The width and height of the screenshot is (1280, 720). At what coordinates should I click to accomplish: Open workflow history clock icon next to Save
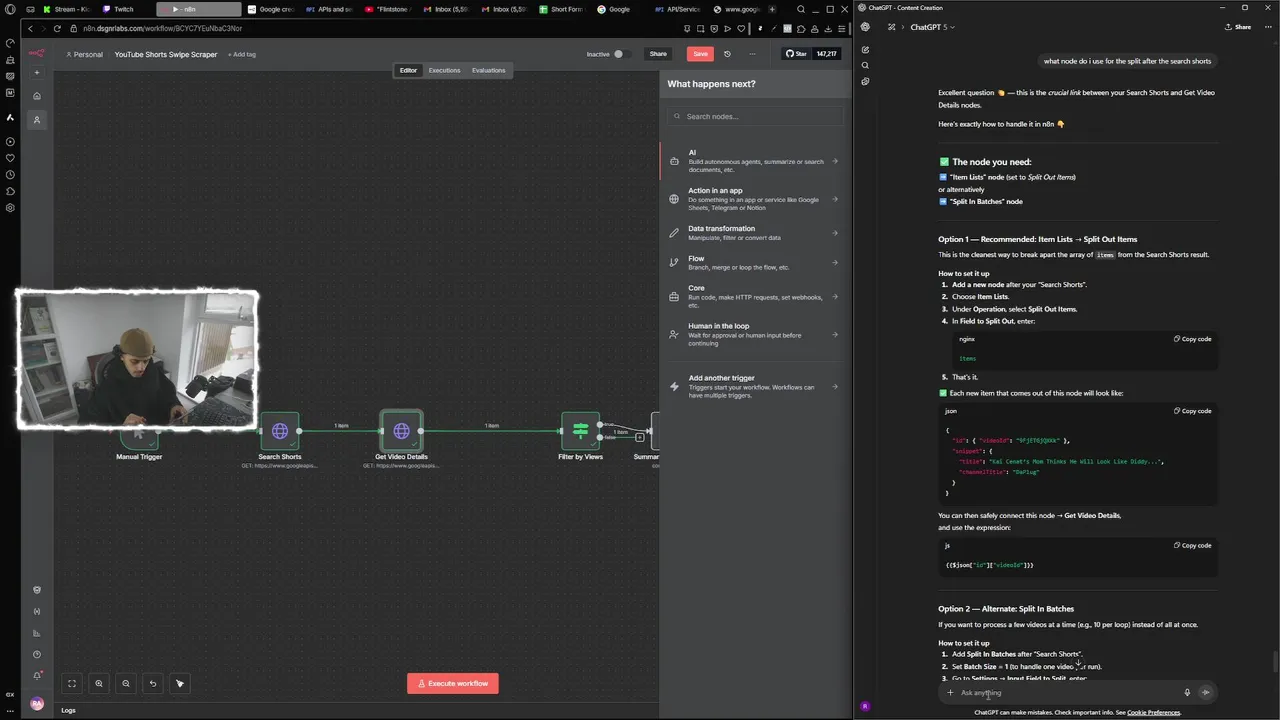click(x=727, y=54)
